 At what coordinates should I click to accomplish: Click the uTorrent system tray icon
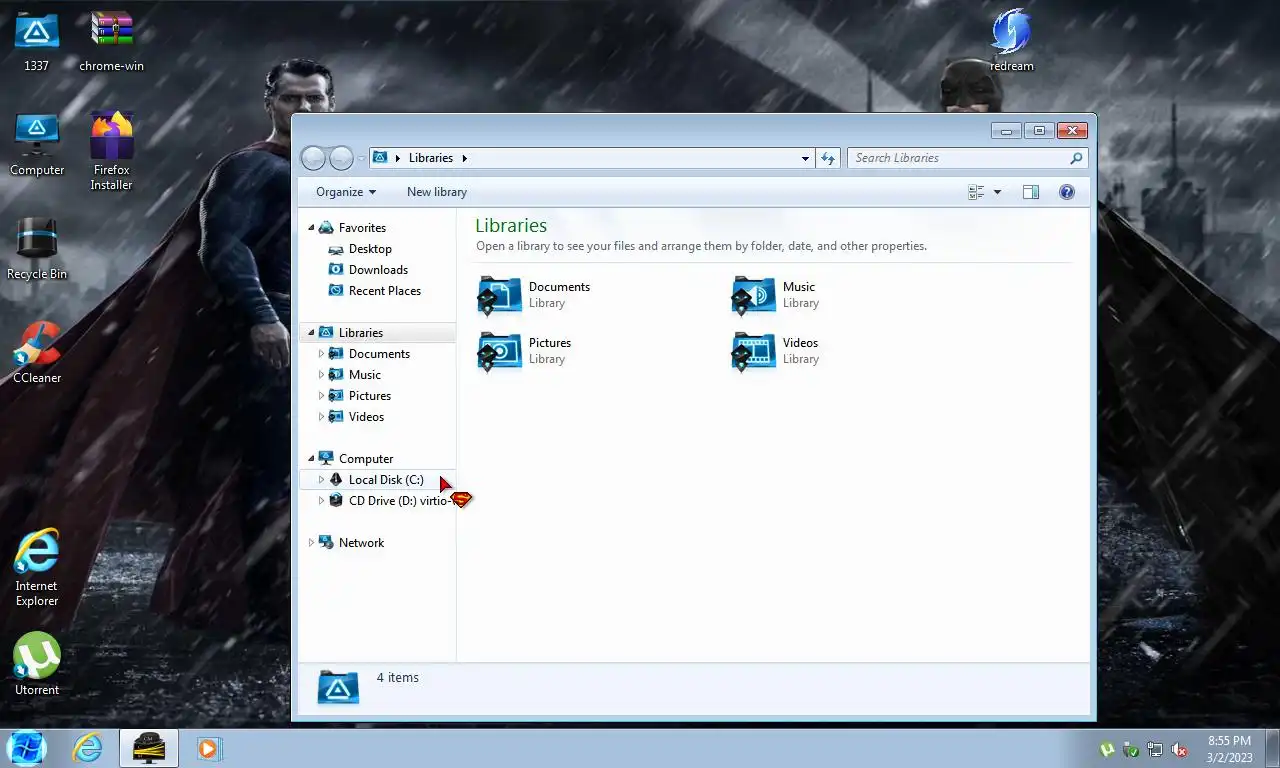(1107, 749)
